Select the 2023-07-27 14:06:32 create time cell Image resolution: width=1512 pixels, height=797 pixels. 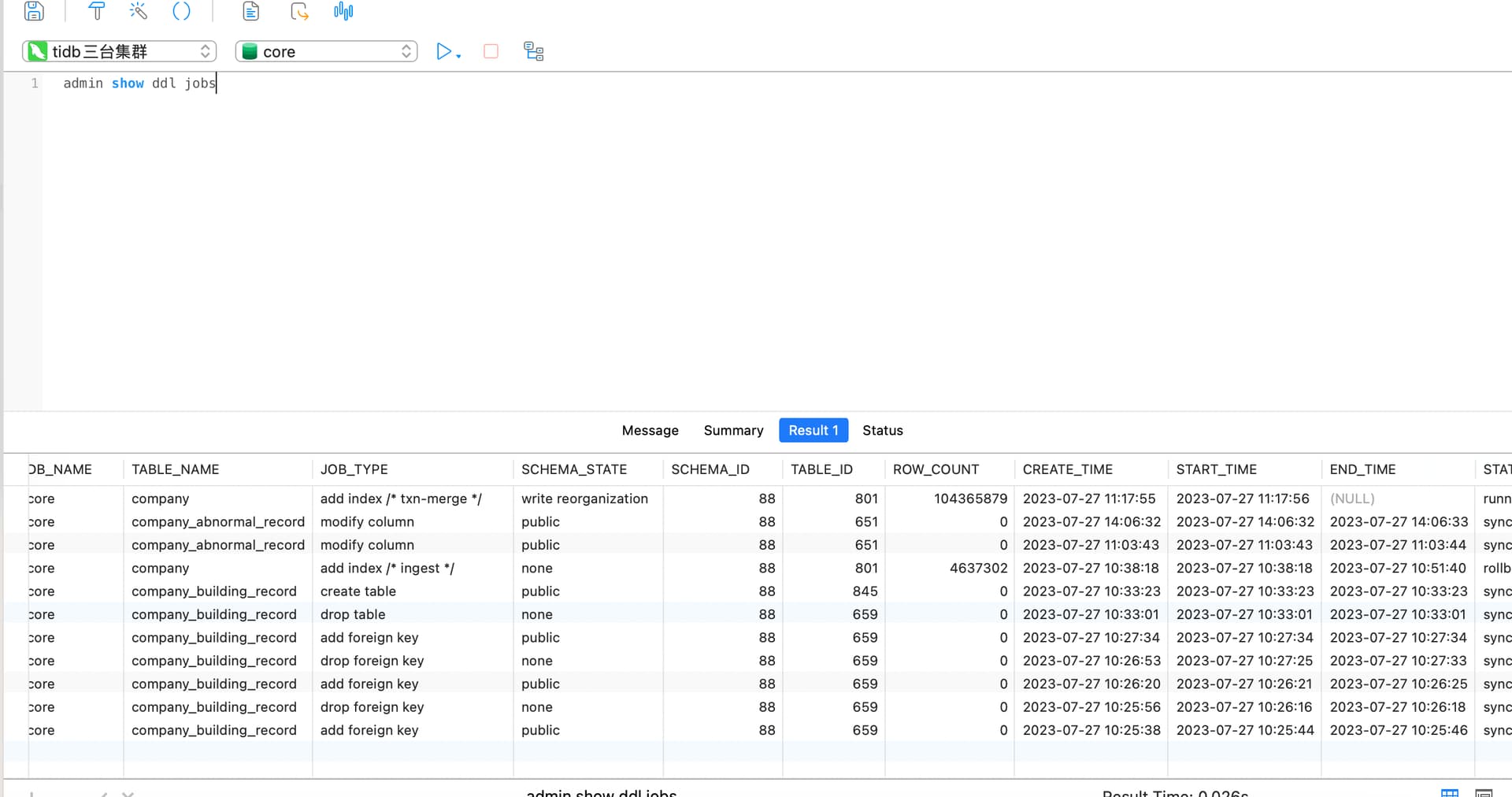(x=1091, y=521)
